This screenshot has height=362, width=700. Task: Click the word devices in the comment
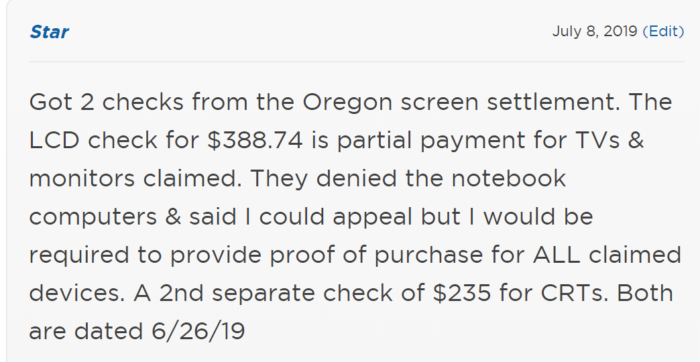click(x=78, y=293)
